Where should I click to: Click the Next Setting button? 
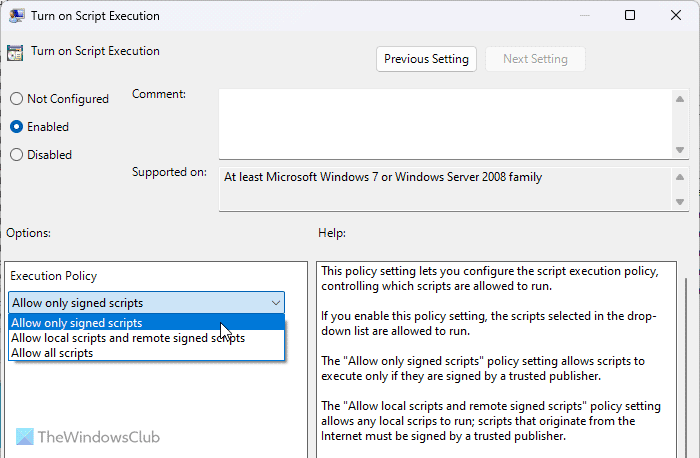pyautogui.click(x=535, y=59)
